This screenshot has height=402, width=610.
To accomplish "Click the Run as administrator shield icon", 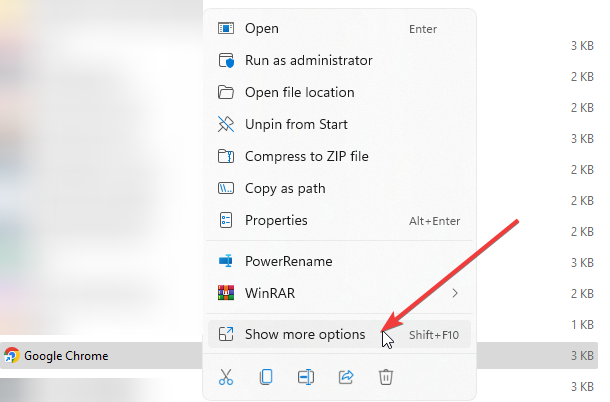I will tap(226, 60).
